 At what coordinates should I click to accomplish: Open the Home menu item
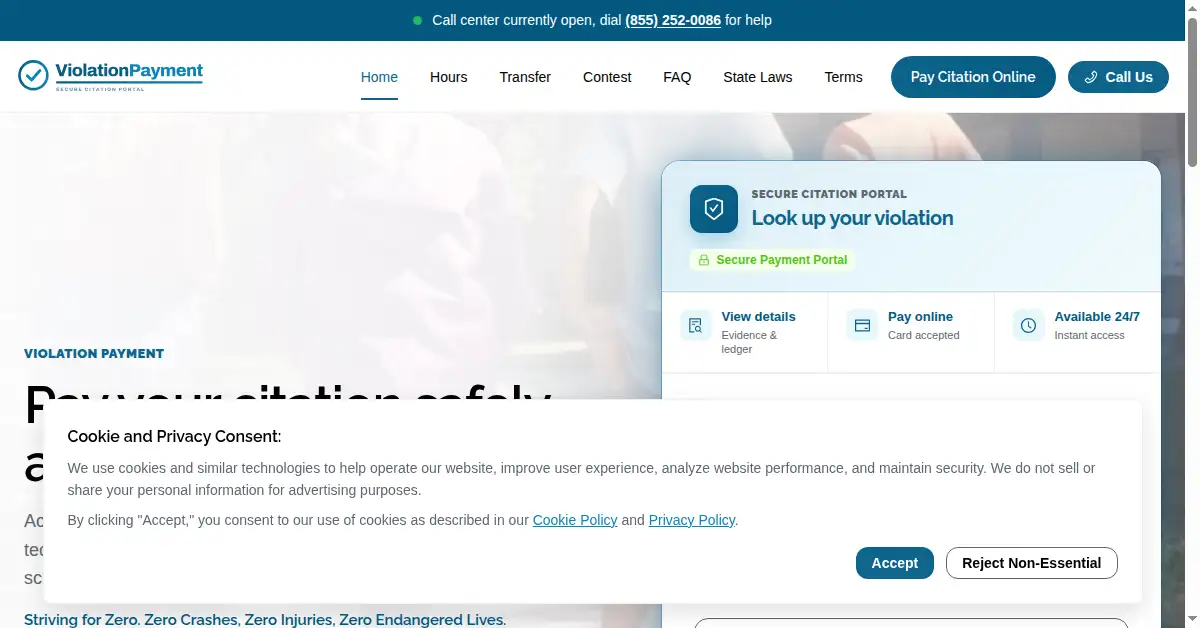(x=379, y=77)
